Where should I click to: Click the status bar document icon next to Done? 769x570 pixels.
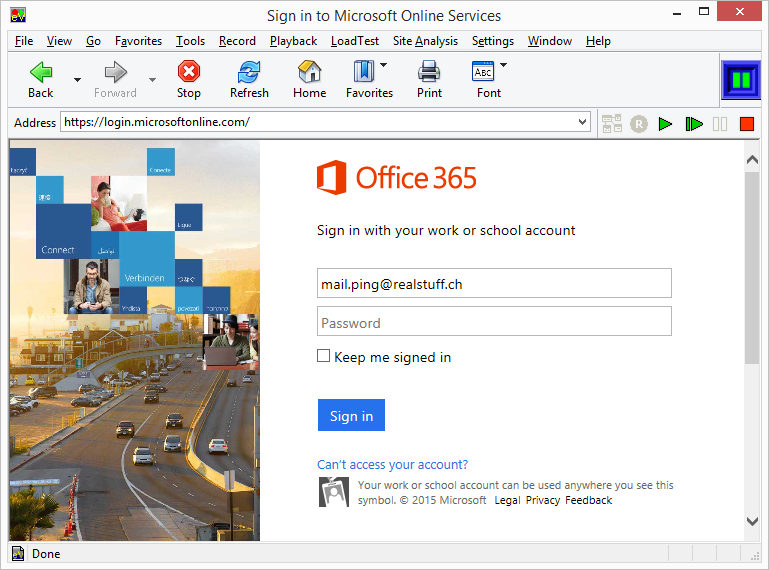(18, 553)
